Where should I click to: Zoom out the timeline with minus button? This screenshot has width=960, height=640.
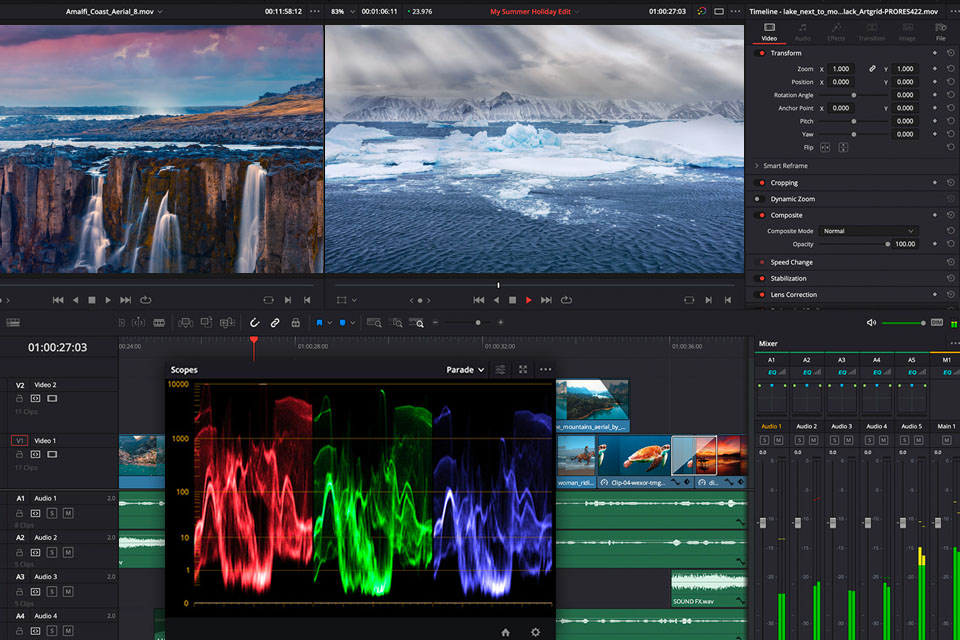tap(435, 323)
